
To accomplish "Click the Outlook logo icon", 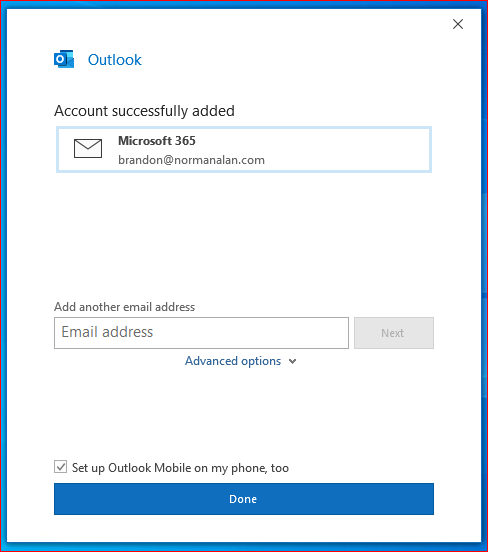I will point(64,59).
